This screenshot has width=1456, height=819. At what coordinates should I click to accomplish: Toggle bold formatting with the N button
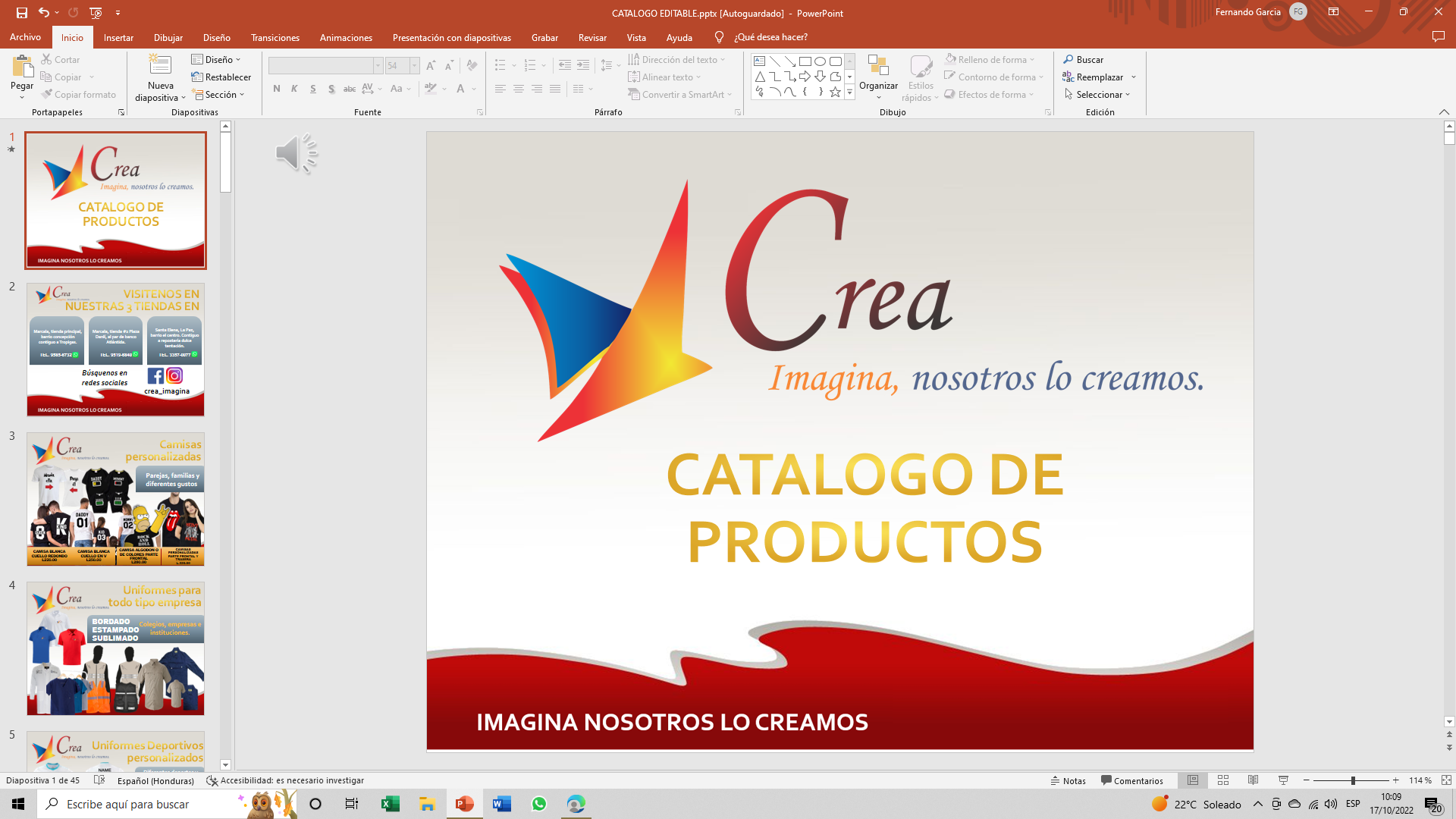coord(276,89)
